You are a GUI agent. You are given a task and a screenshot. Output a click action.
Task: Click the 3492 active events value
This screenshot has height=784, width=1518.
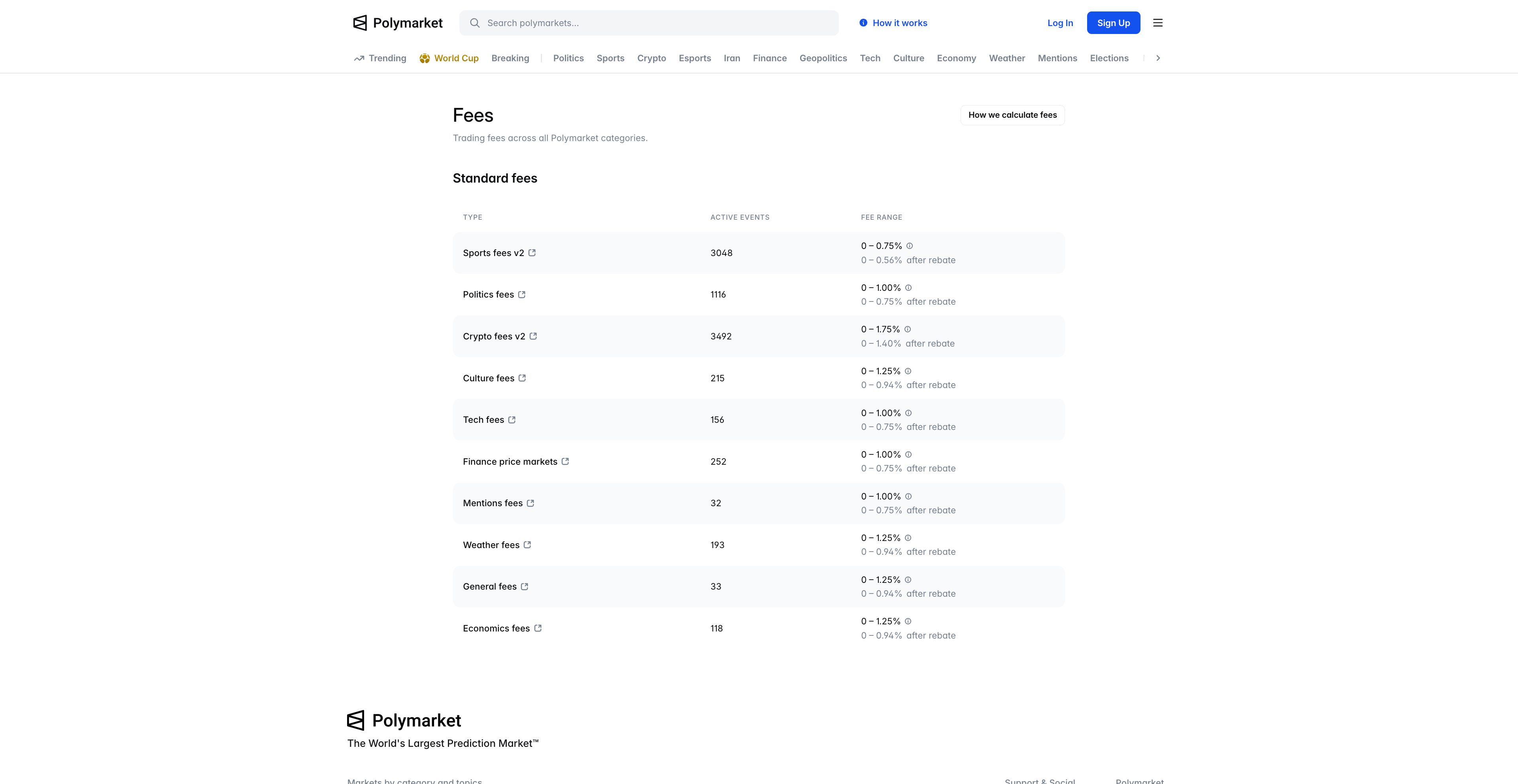pyautogui.click(x=721, y=336)
